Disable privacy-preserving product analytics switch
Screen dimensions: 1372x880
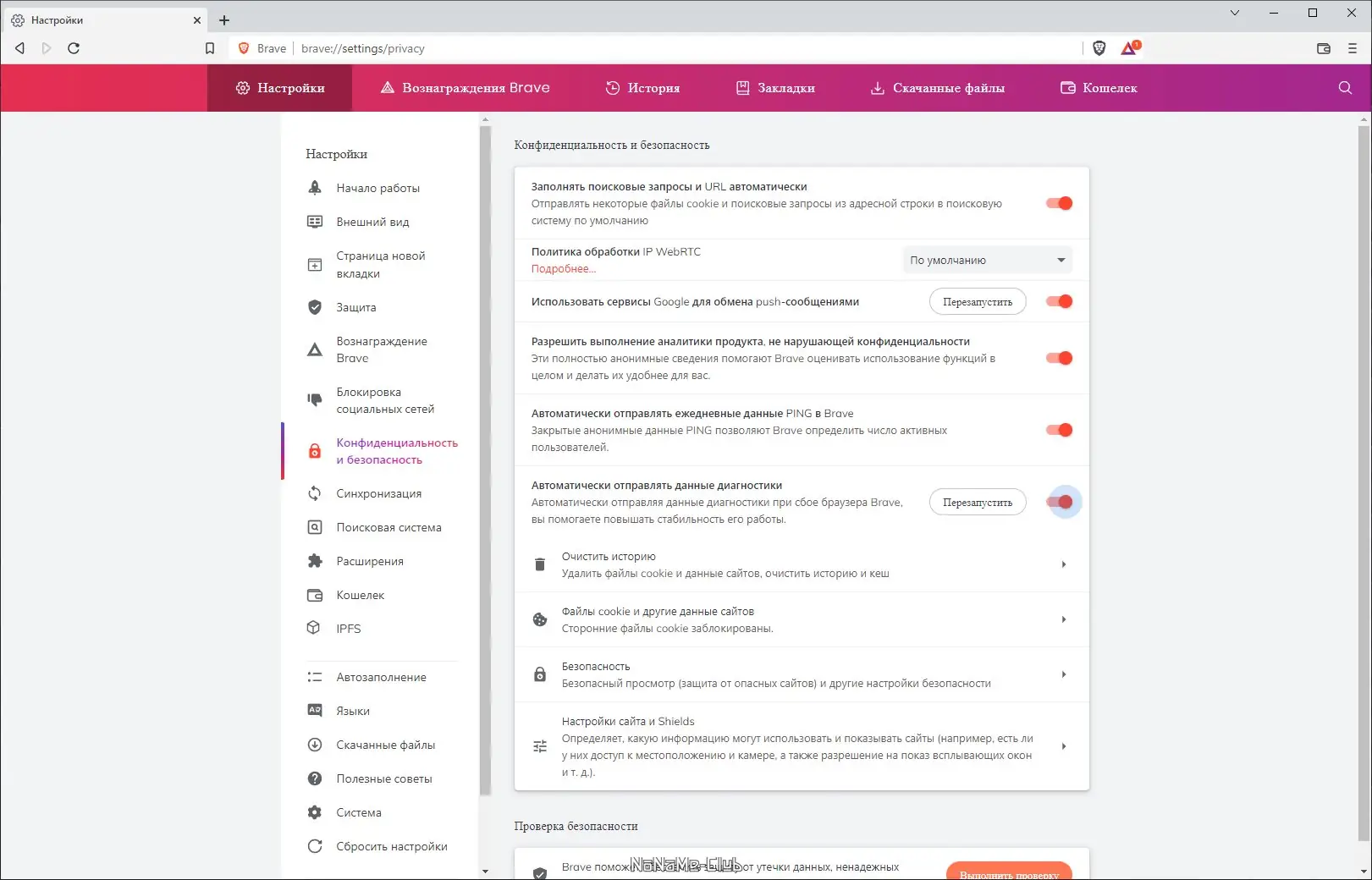[x=1060, y=358]
